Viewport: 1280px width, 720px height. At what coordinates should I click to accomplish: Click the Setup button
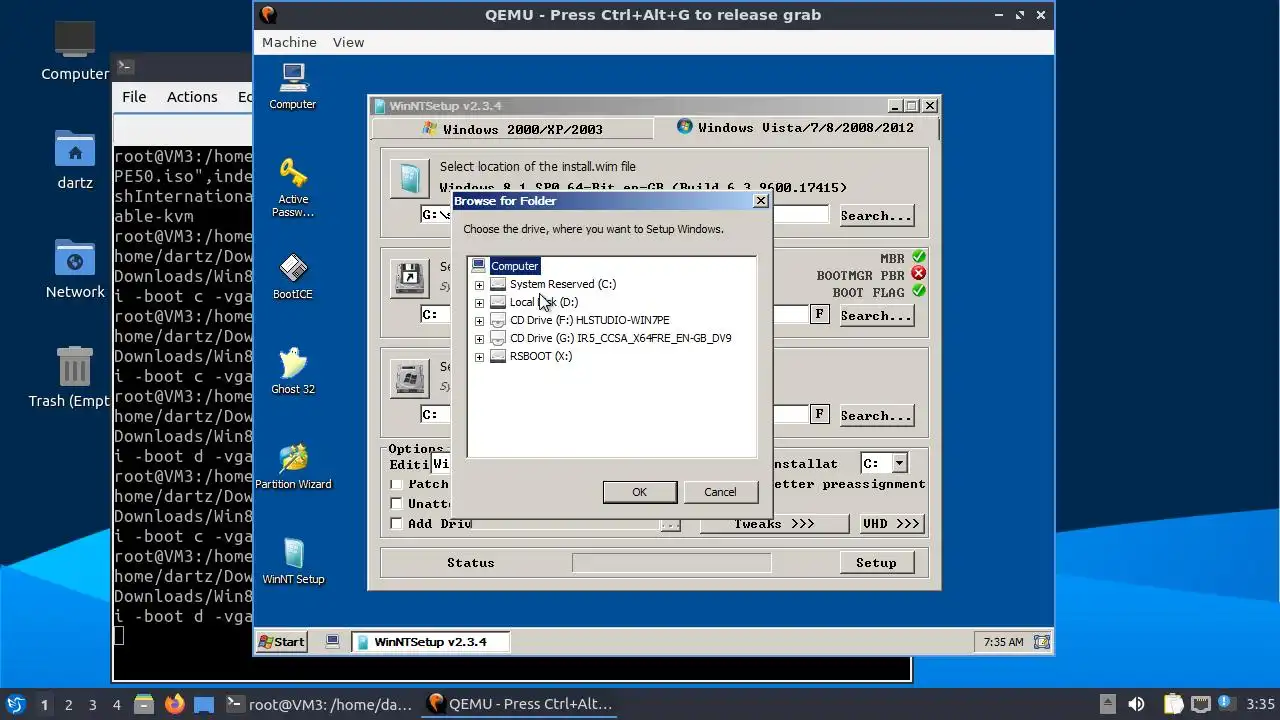click(x=876, y=563)
